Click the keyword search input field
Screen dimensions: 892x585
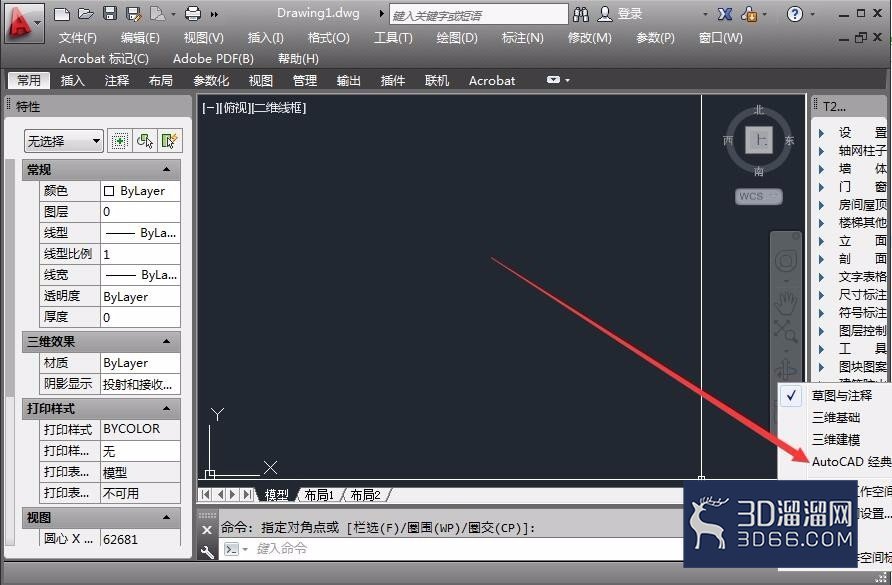(478, 15)
